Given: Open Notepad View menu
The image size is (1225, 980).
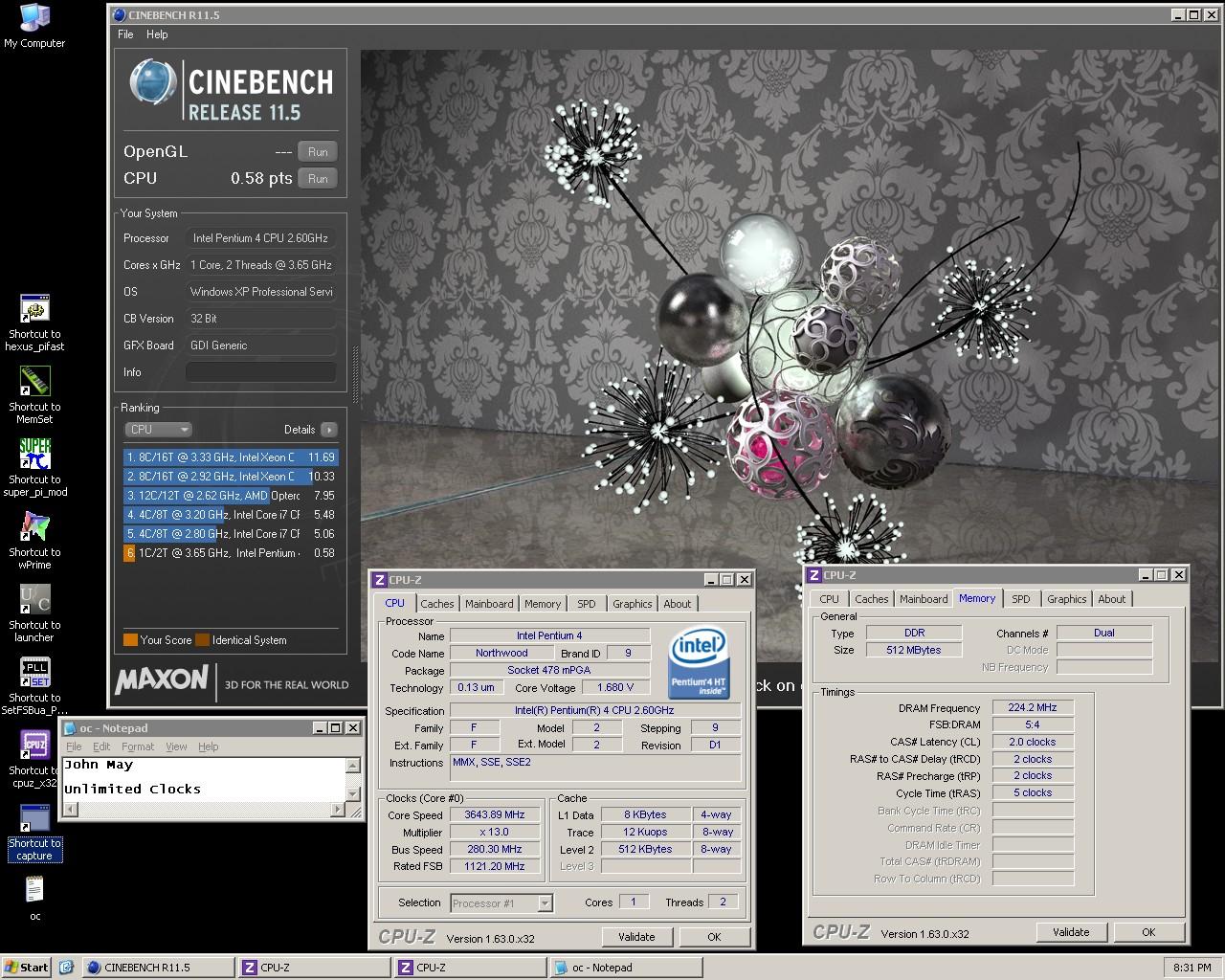Looking at the screenshot, I should click(176, 746).
